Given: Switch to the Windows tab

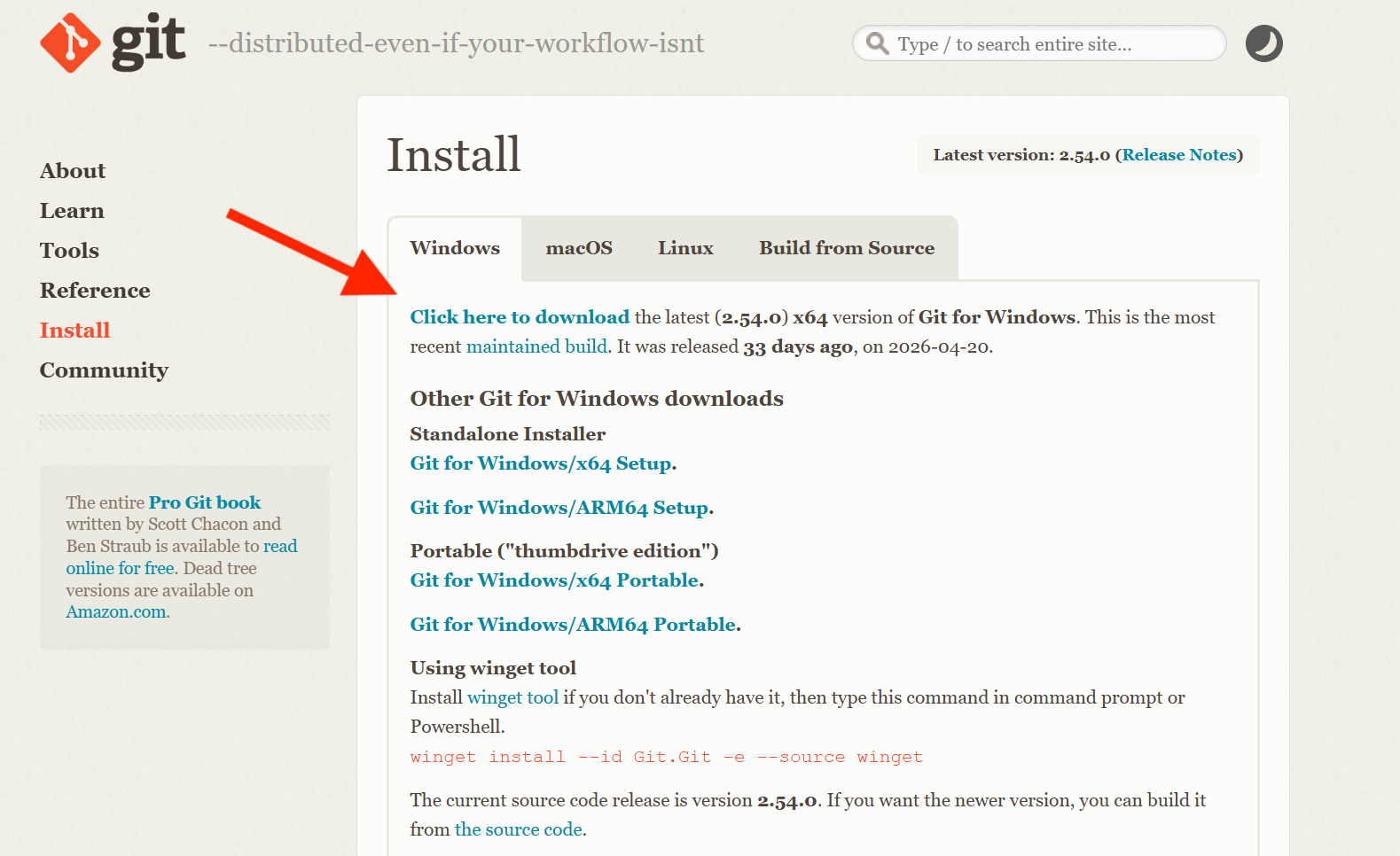Looking at the screenshot, I should [x=455, y=248].
